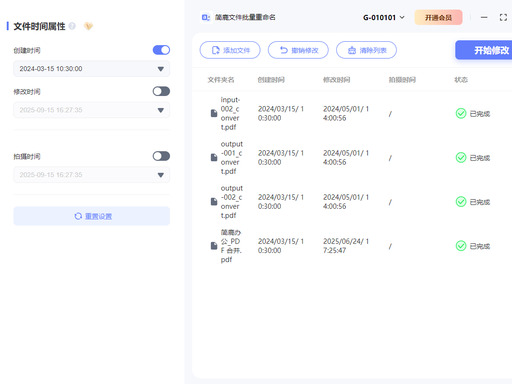Select file name output-001_convert.pdf
The height and width of the screenshot is (384, 512).
232,158
